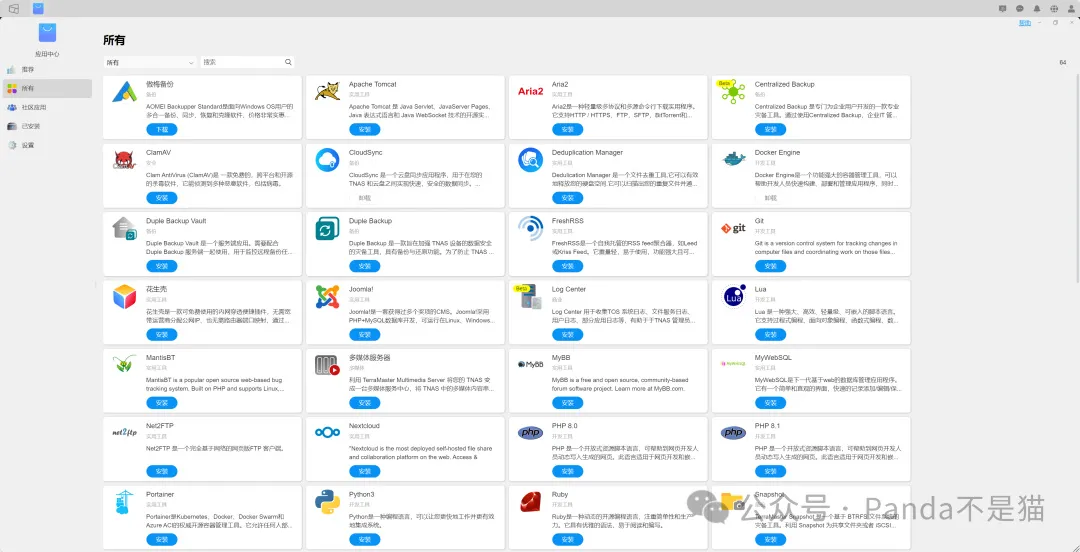Click the 多媒体服务器 icon
The image size is (1080, 552).
pyautogui.click(x=328, y=365)
